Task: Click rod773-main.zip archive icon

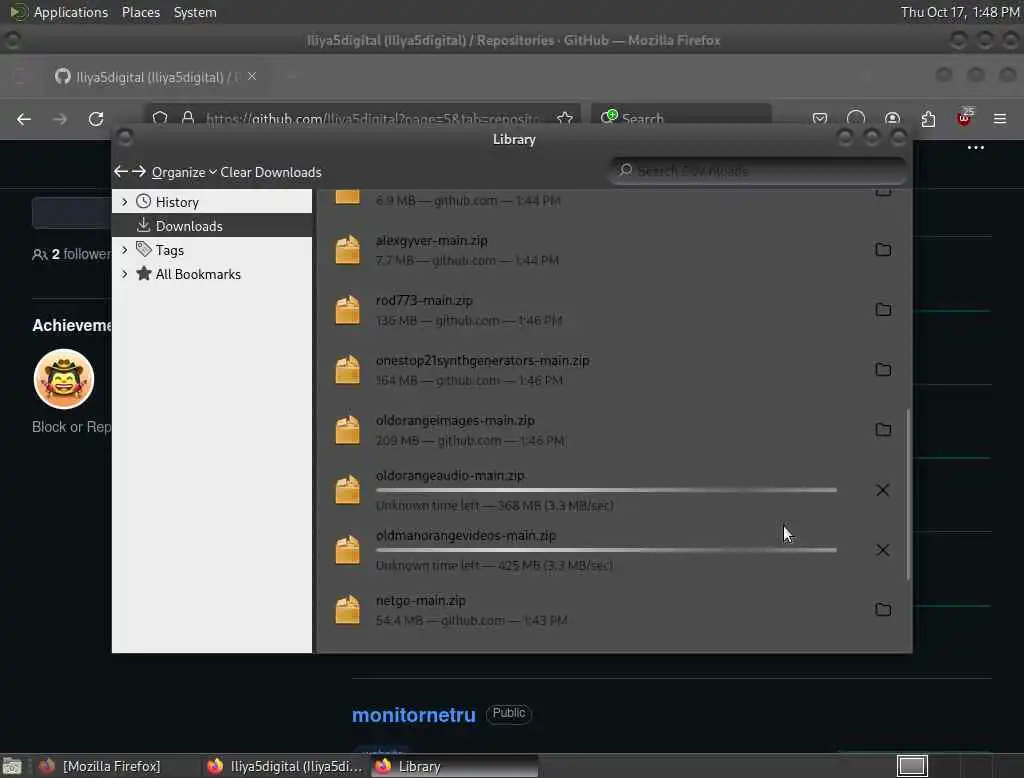Action: point(347,310)
